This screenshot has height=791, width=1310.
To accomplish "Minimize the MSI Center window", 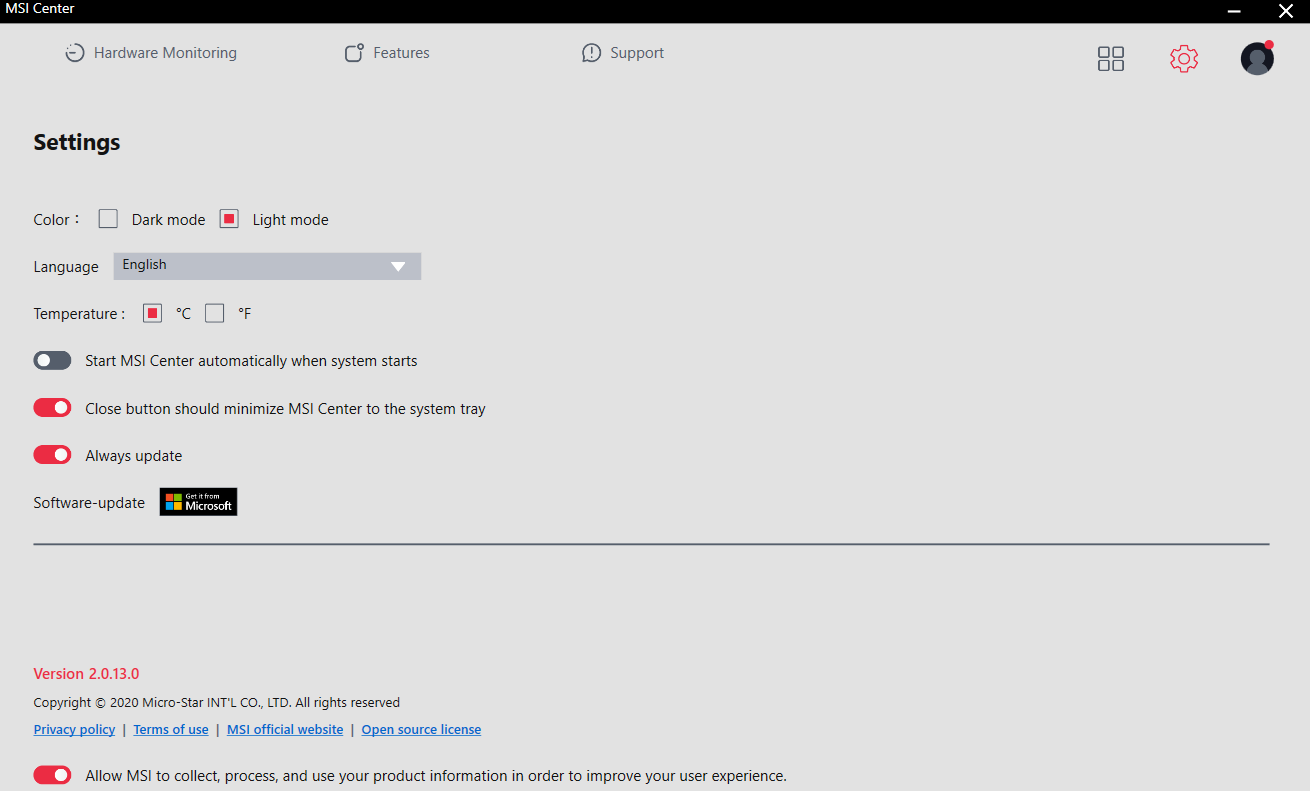I will pos(1236,11).
